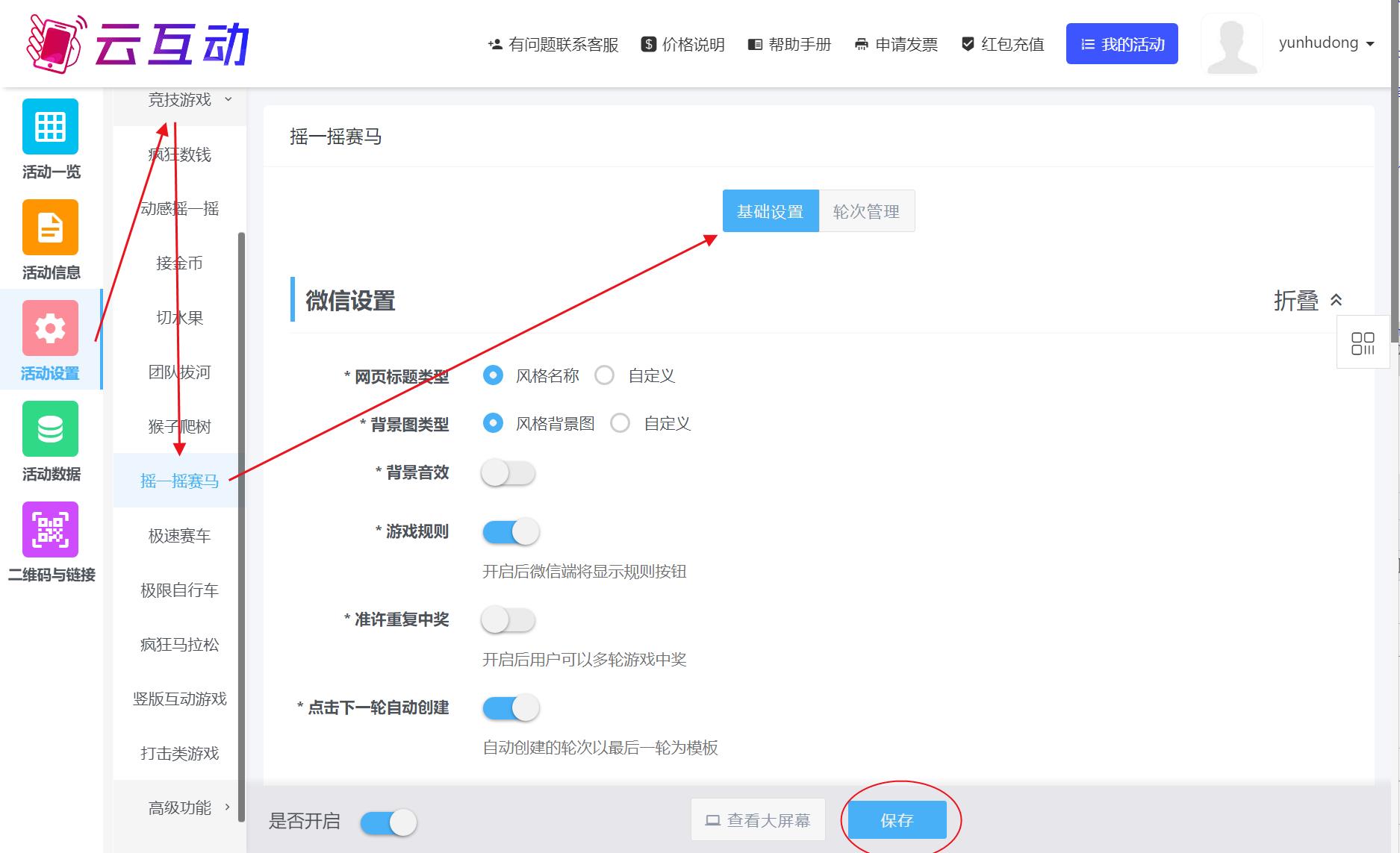Click the 保存 button
1400x853 pixels.
click(897, 820)
